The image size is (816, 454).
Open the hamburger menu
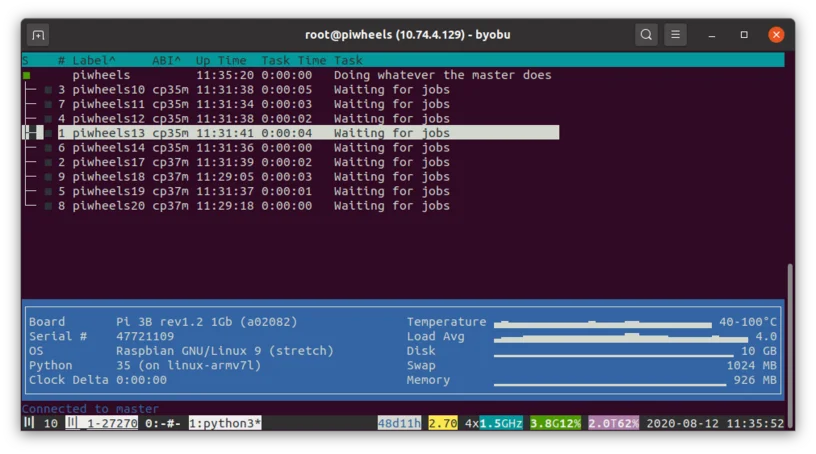[675, 35]
